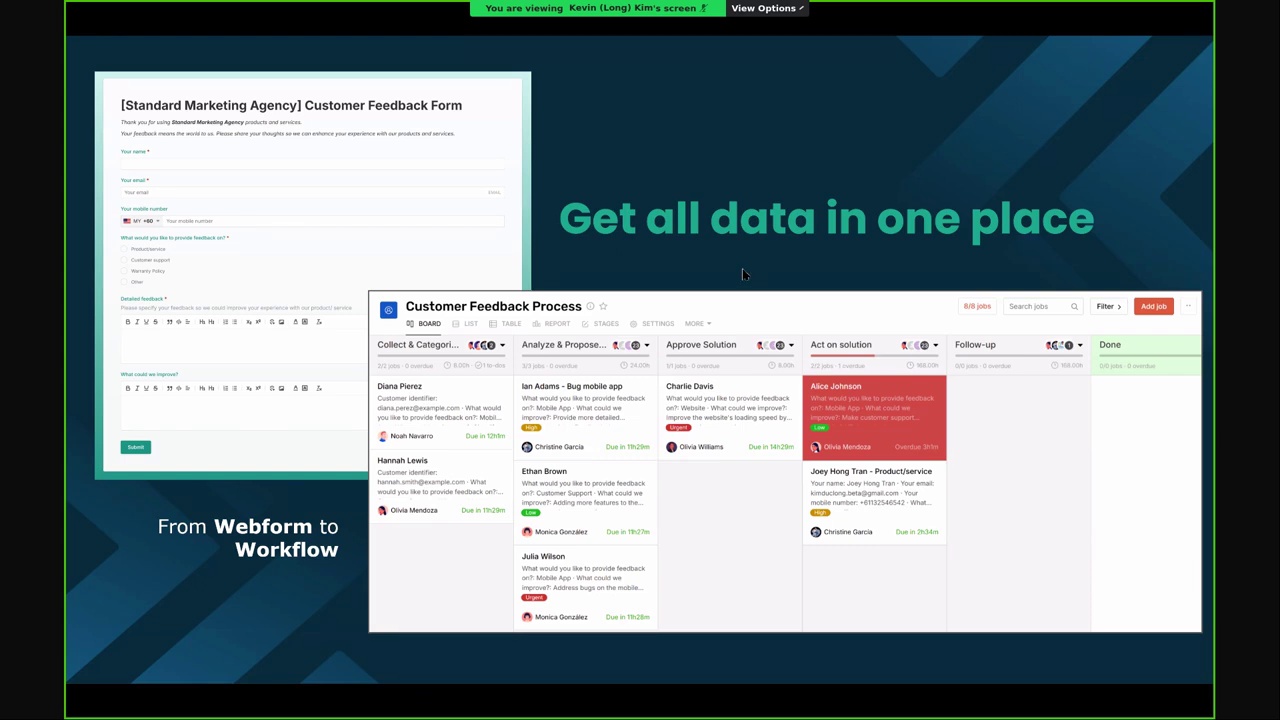Expand Act on solution column dropdown arrow

point(935,346)
